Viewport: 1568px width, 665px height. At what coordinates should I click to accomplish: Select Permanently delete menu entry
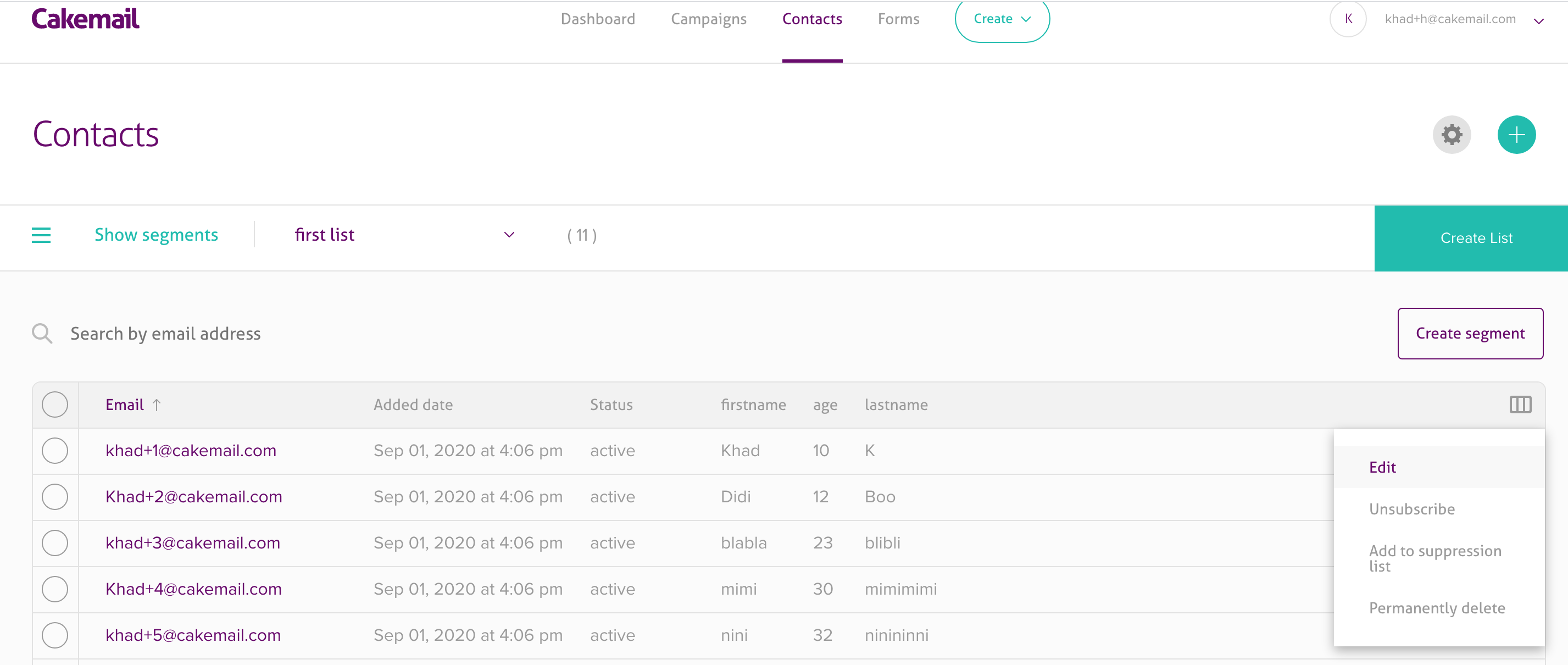point(1437,608)
